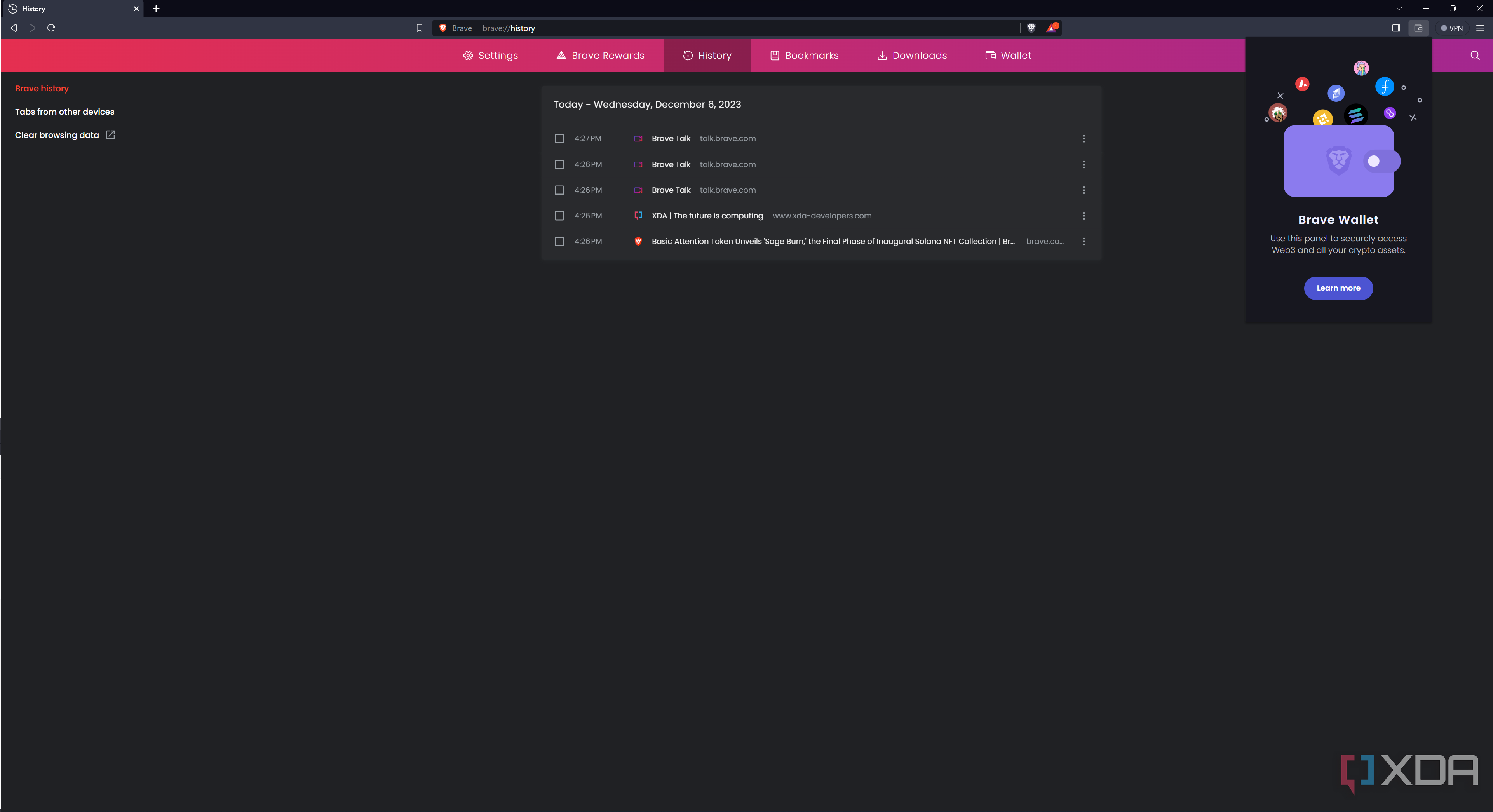Select the Basic Attention Token entry checkbox
Screen dimensions: 1493x812
(x=559, y=241)
